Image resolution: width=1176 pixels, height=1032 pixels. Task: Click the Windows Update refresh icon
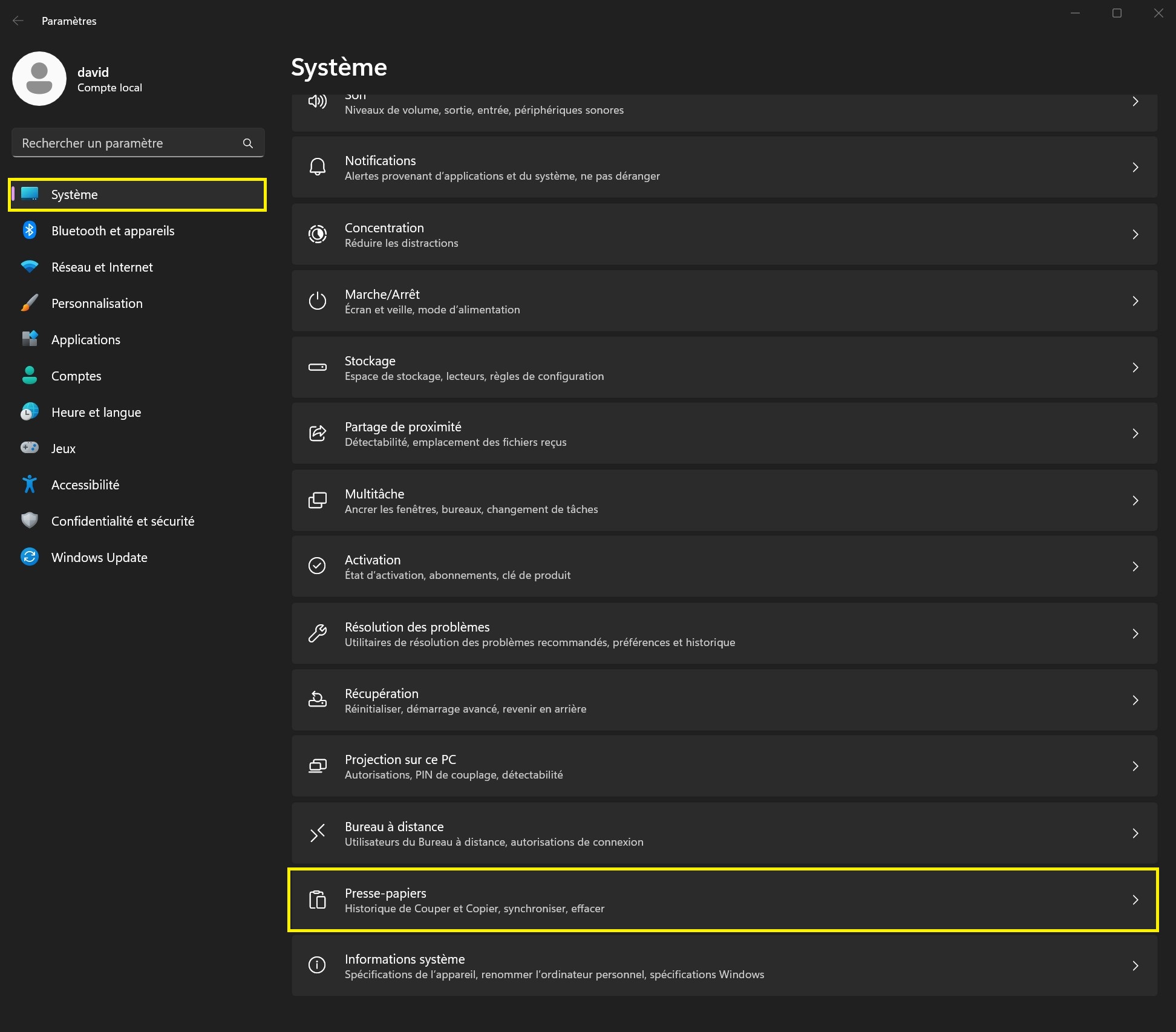pos(29,557)
